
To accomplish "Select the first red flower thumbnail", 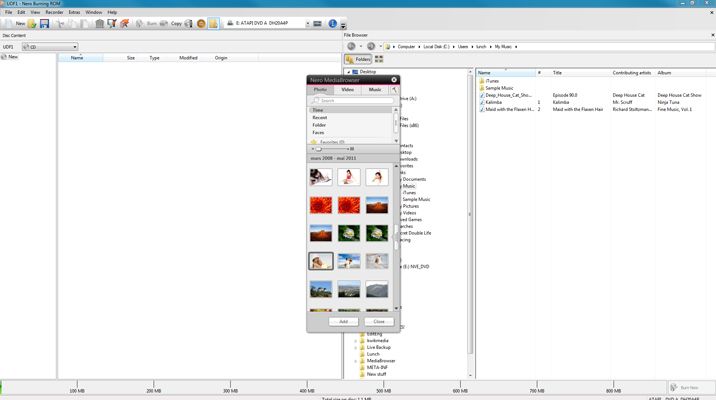I will (x=321, y=205).
